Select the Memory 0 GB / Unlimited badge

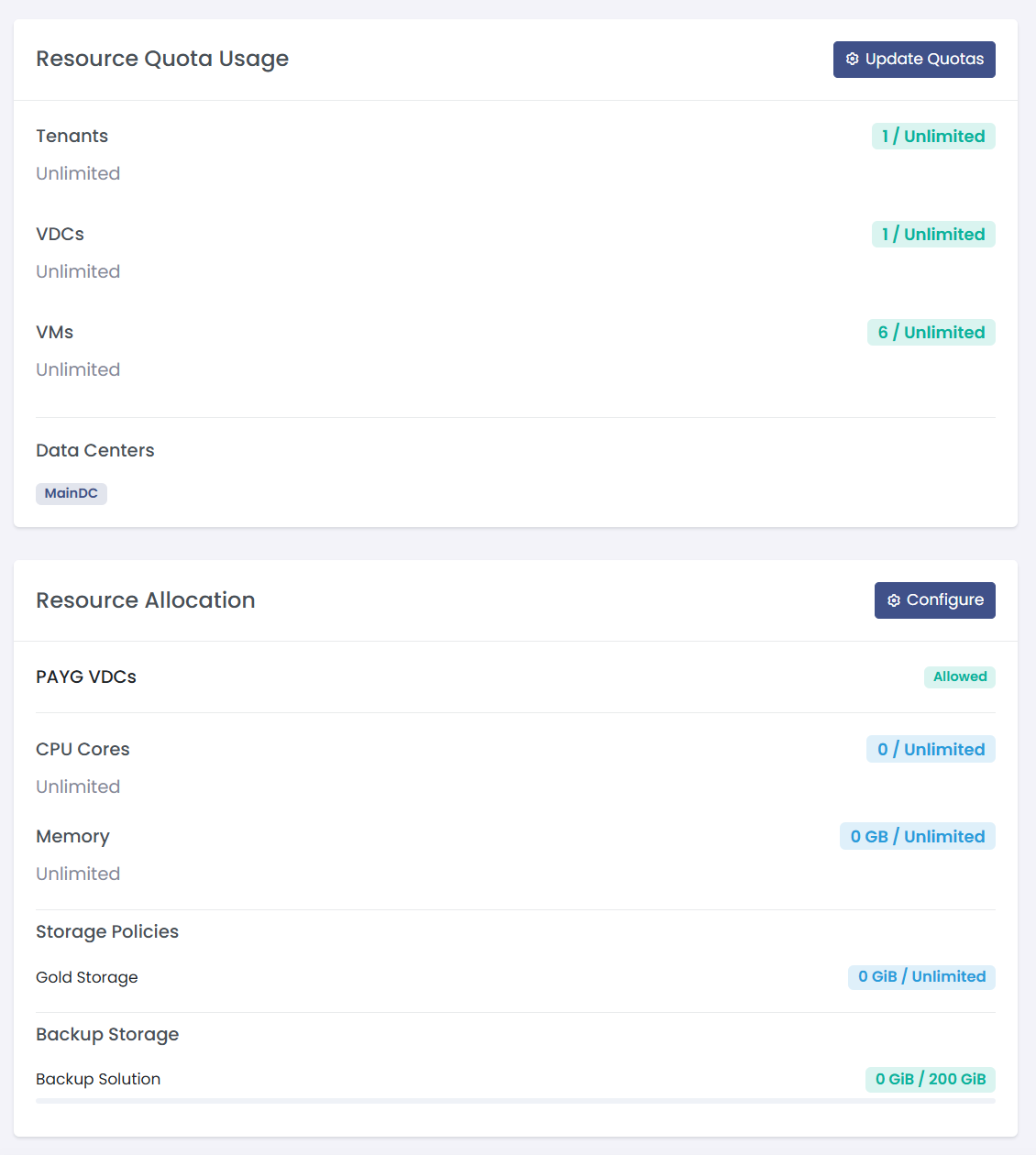pyautogui.click(x=917, y=836)
